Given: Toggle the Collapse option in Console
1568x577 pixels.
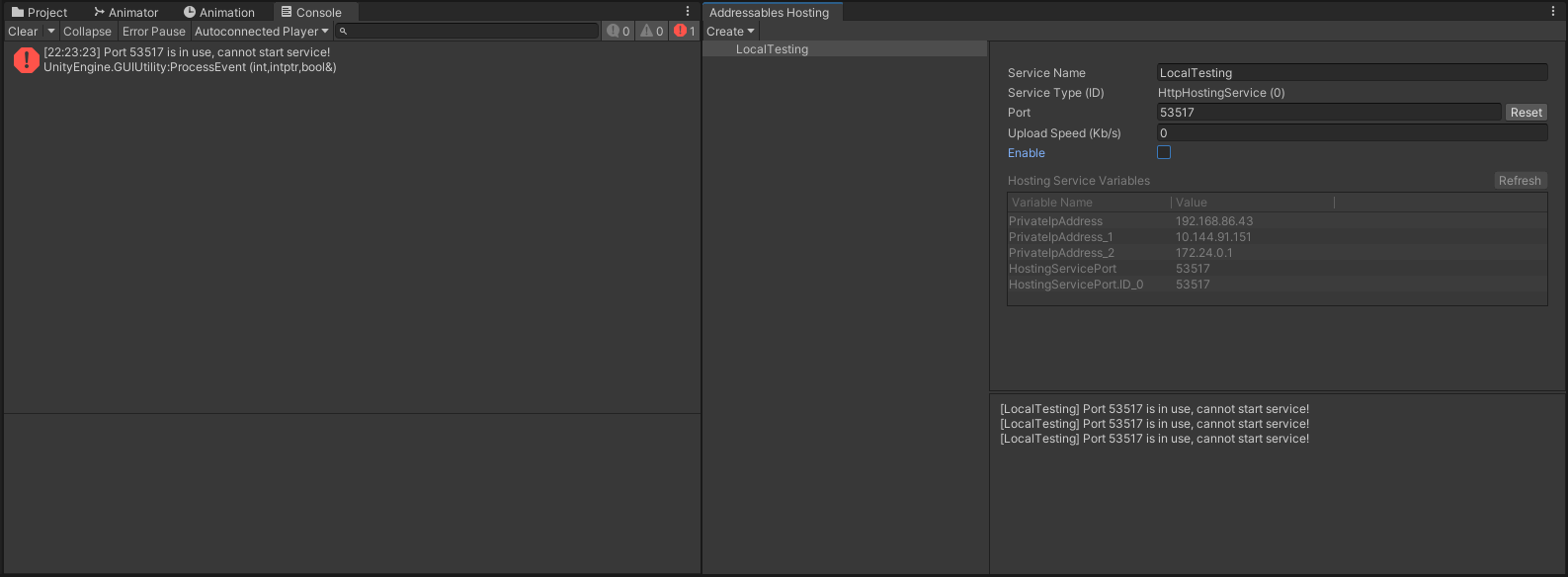Looking at the screenshot, I should pos(87,32).
